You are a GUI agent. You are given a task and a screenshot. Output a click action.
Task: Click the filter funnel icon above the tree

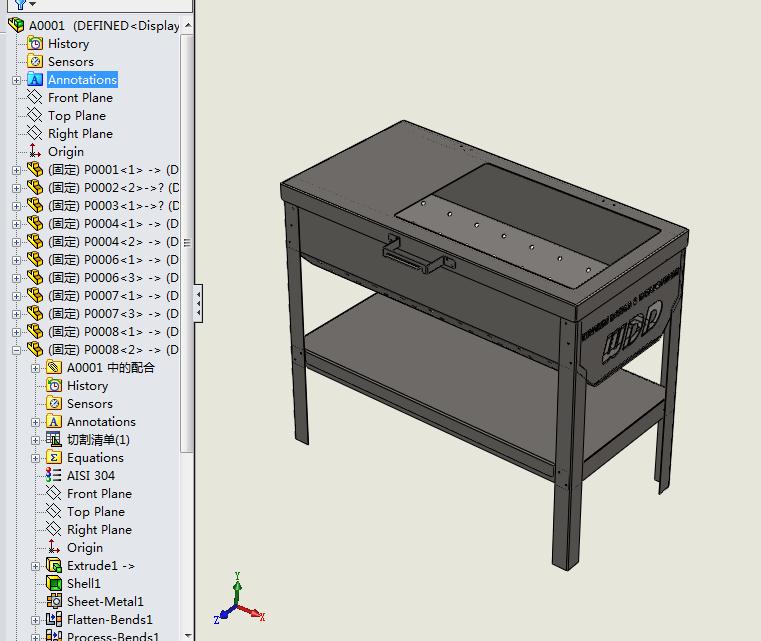point(20,4)
